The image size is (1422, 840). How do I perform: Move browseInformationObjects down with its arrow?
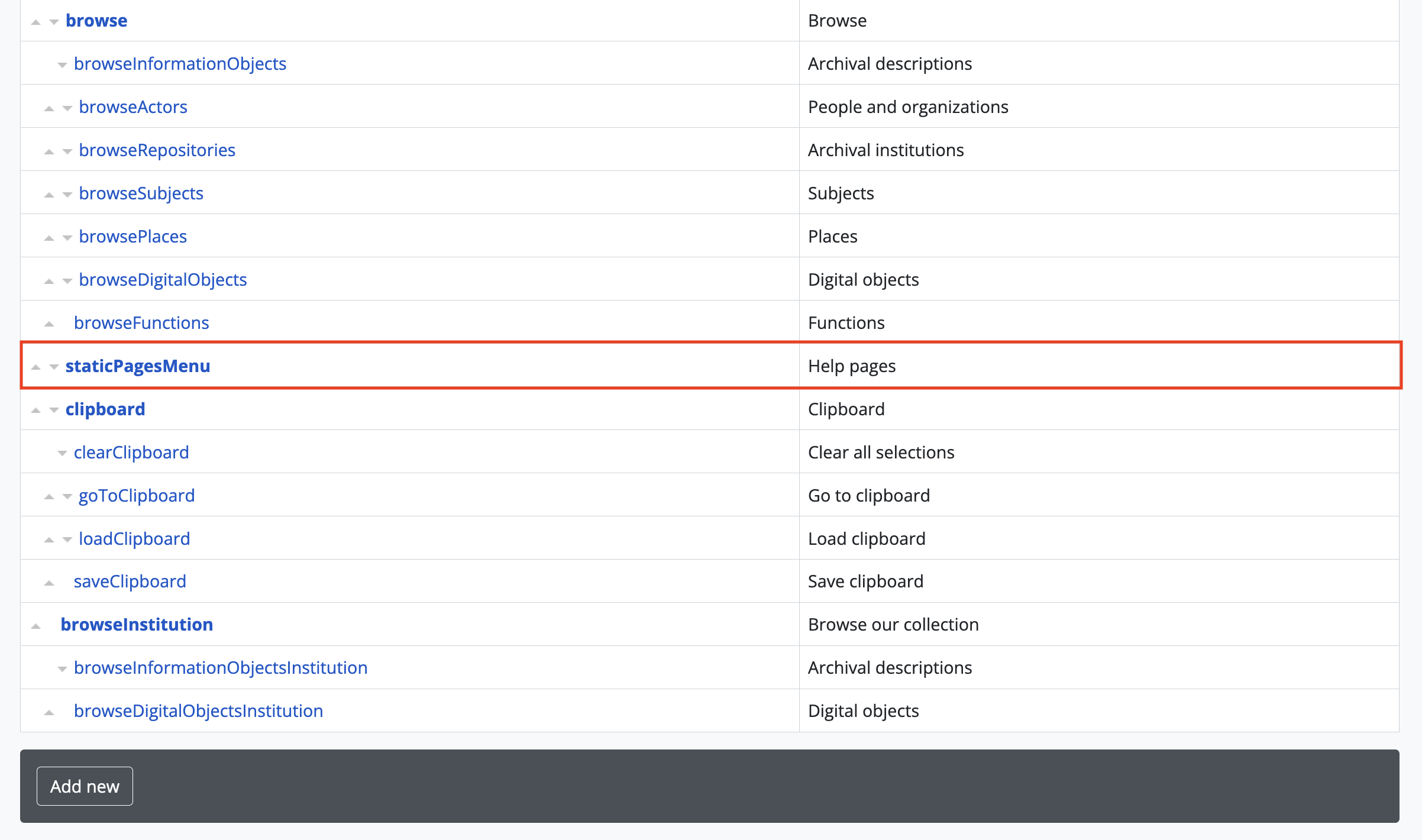tap(62, 65)
